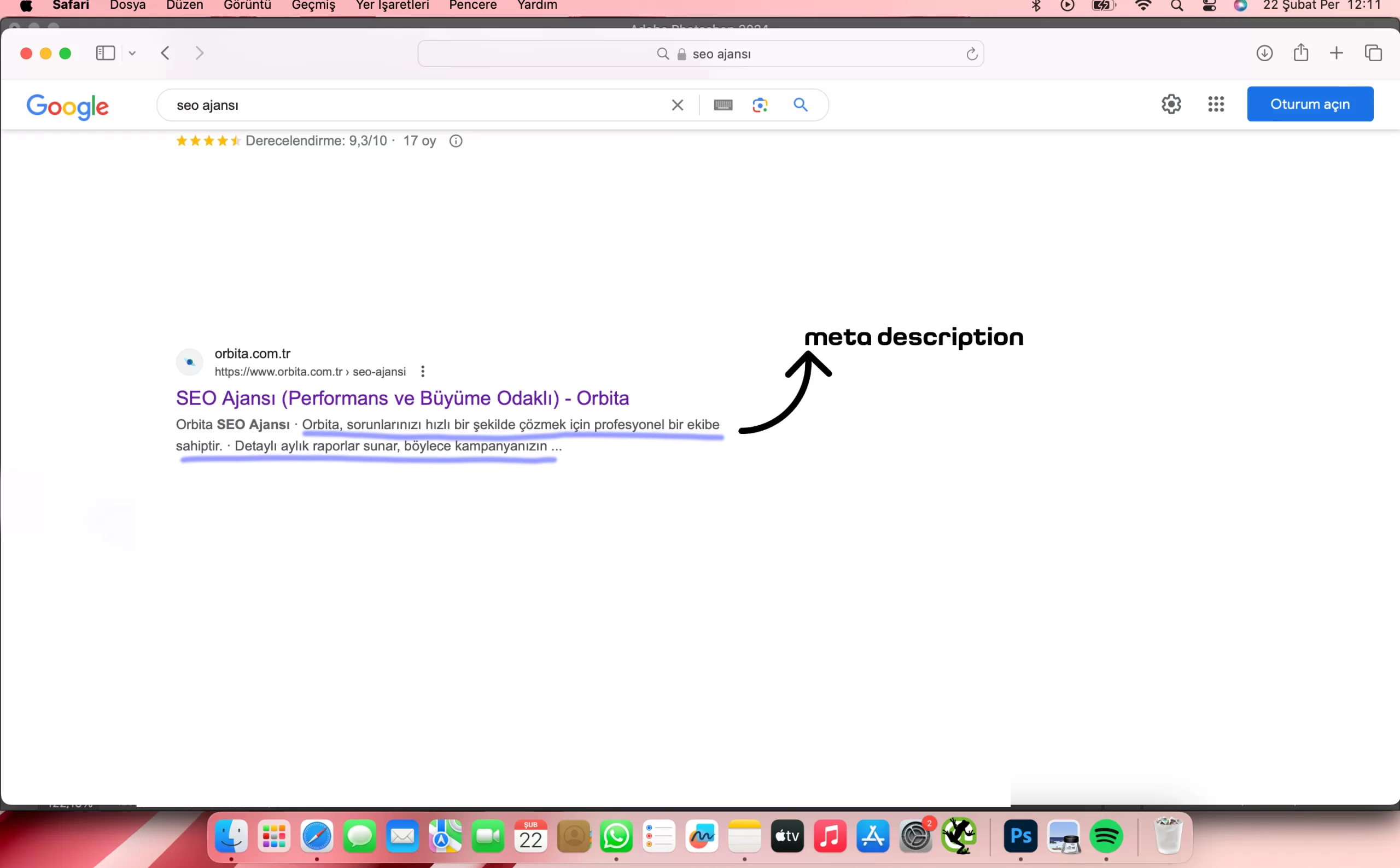Viewport: 1400px width, 868px height.
Task: Open the Yardım menu
Action: 537,5
